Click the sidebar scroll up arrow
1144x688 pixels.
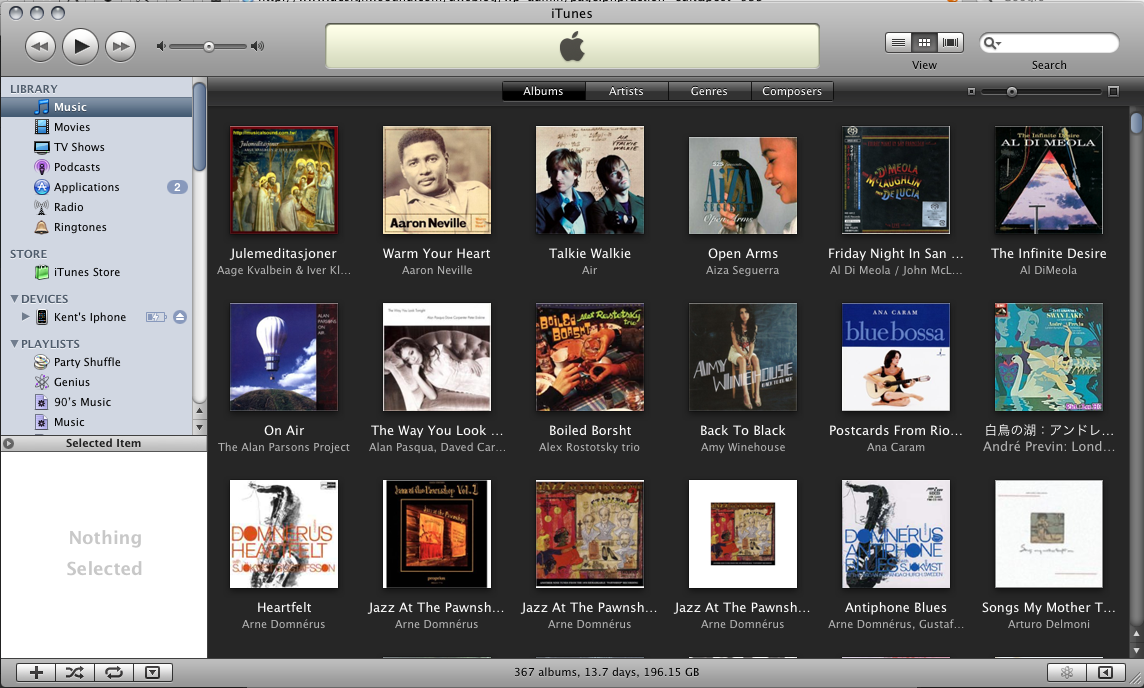pos(199,411)
